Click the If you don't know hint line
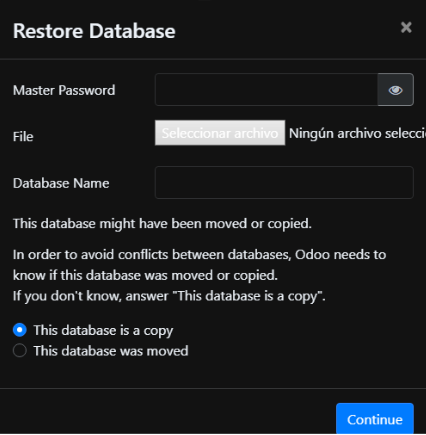This screenshot has width=426, height=435. pos(169,296)
